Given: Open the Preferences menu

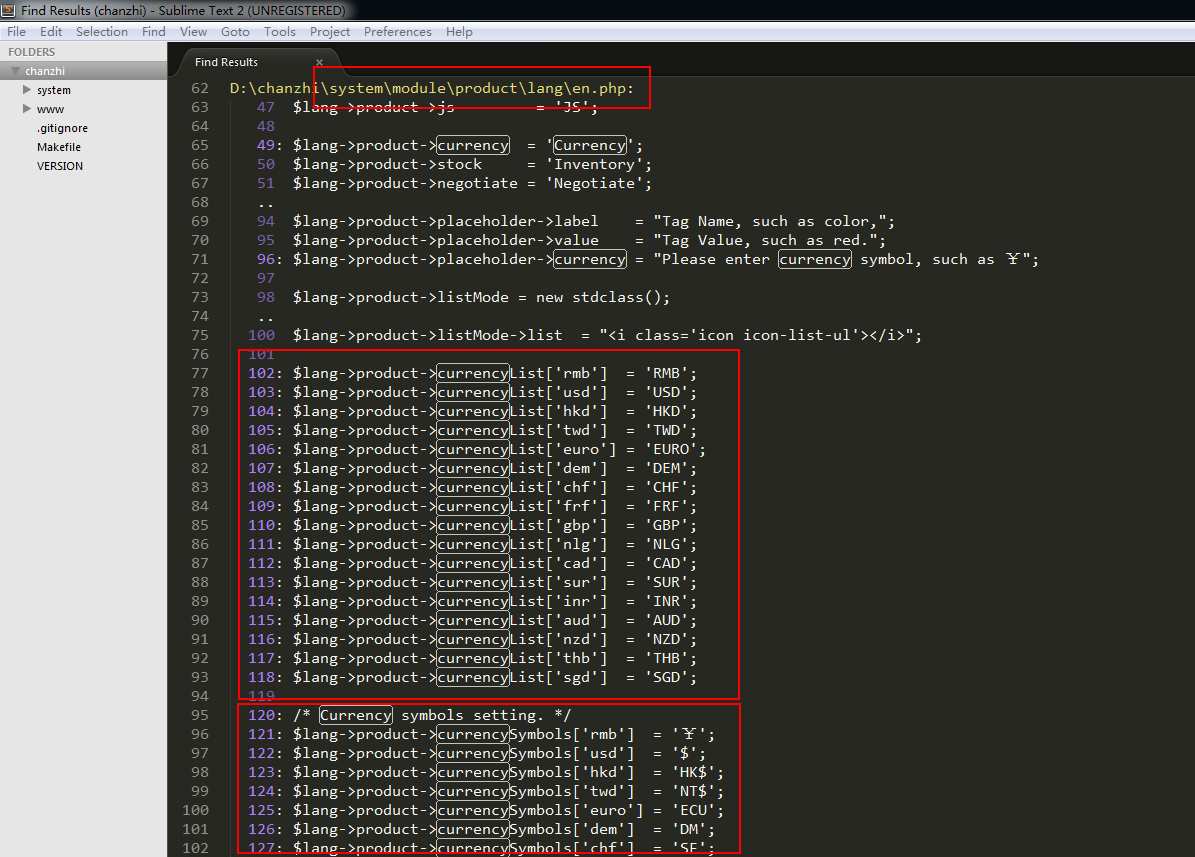Looking at the screenshot, I should [398, 32].
